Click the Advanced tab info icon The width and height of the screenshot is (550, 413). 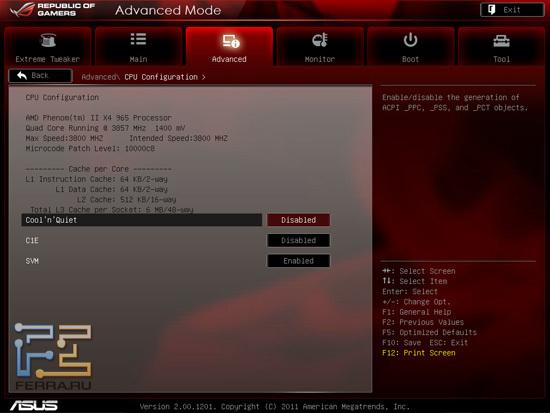[231, 41]
